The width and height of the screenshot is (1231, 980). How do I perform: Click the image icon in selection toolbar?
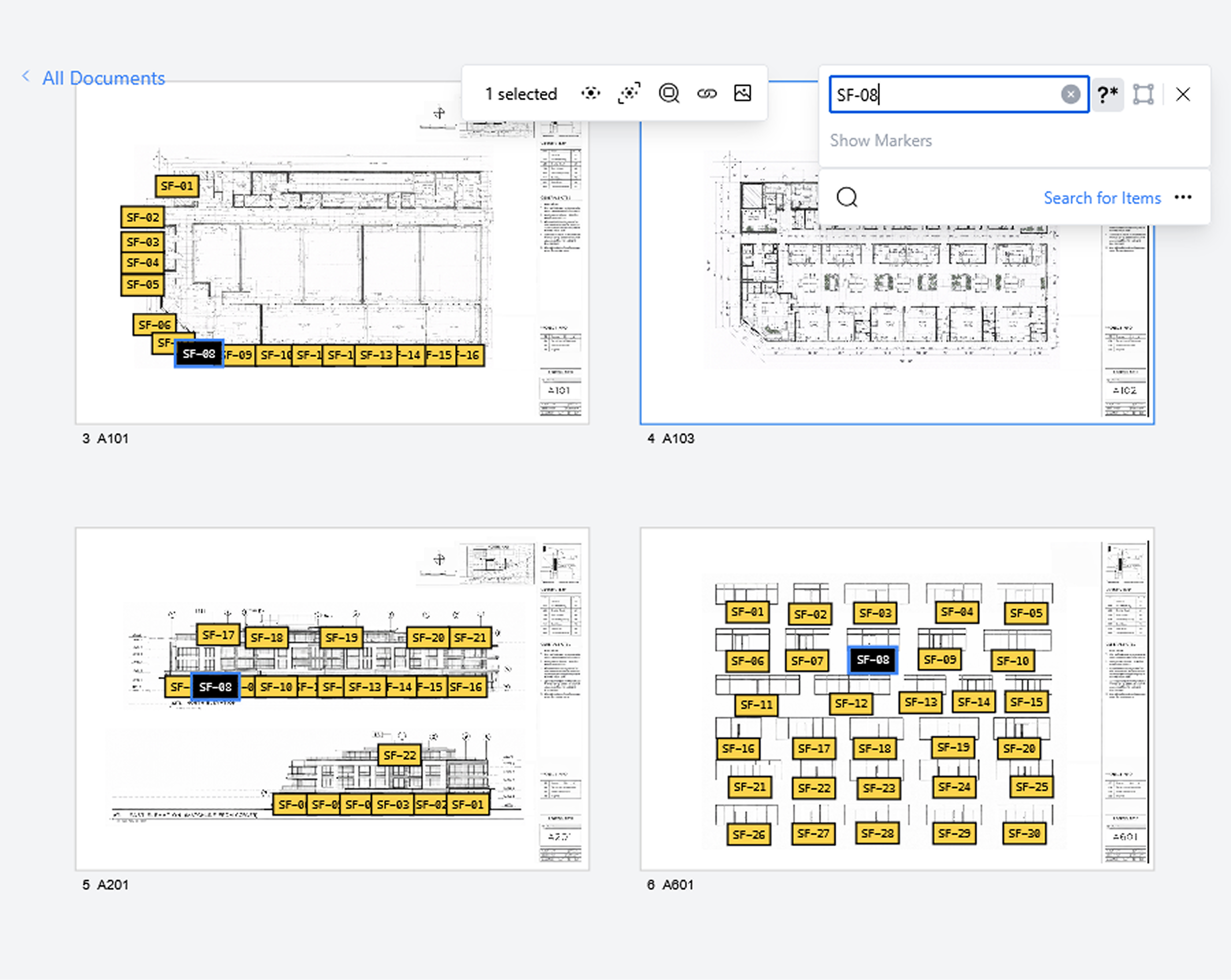[742, 93]
